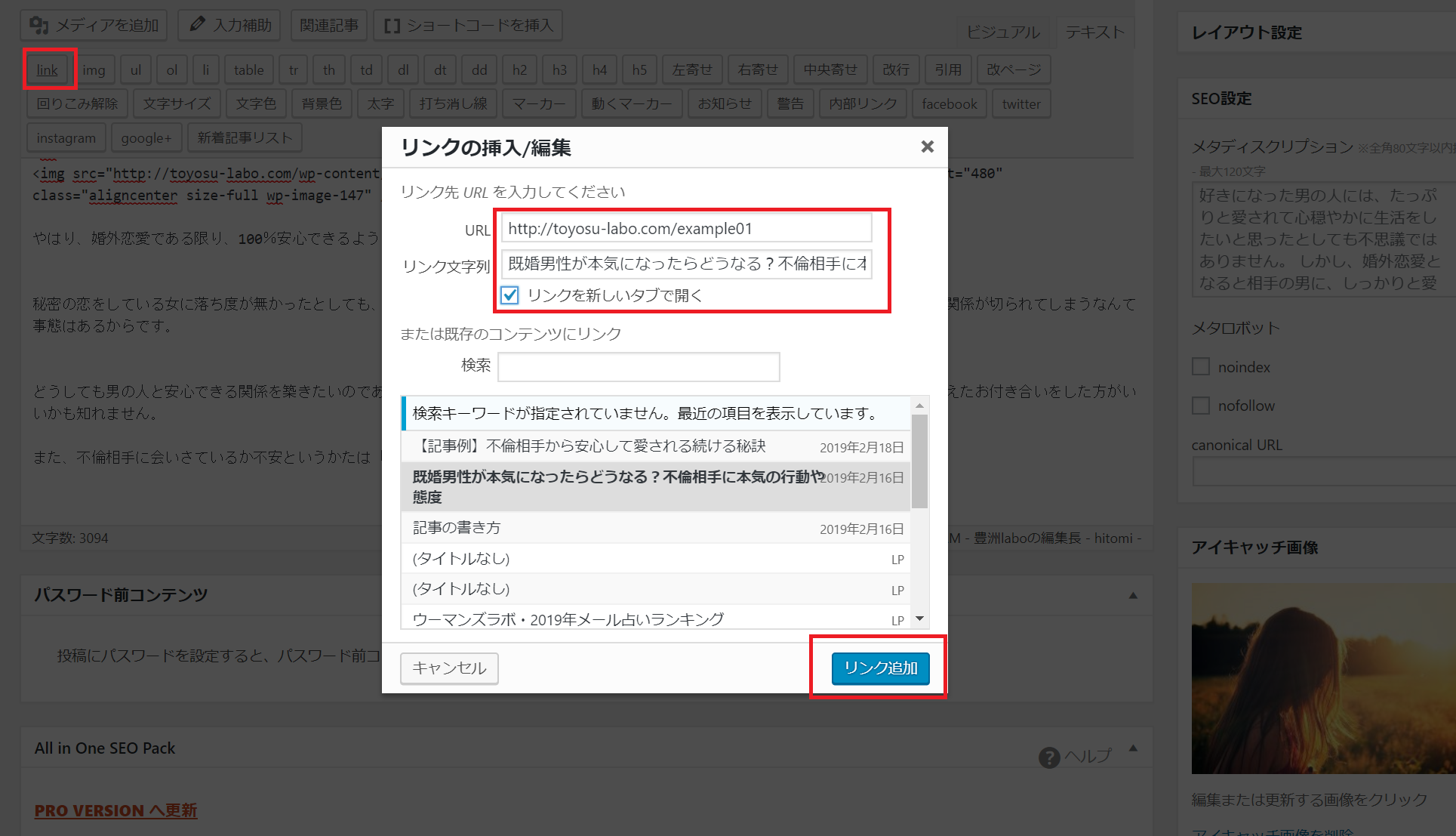Insert a table tag
Image resolution: width=1456 pixels, height=836 pixels.
(248, 69)
